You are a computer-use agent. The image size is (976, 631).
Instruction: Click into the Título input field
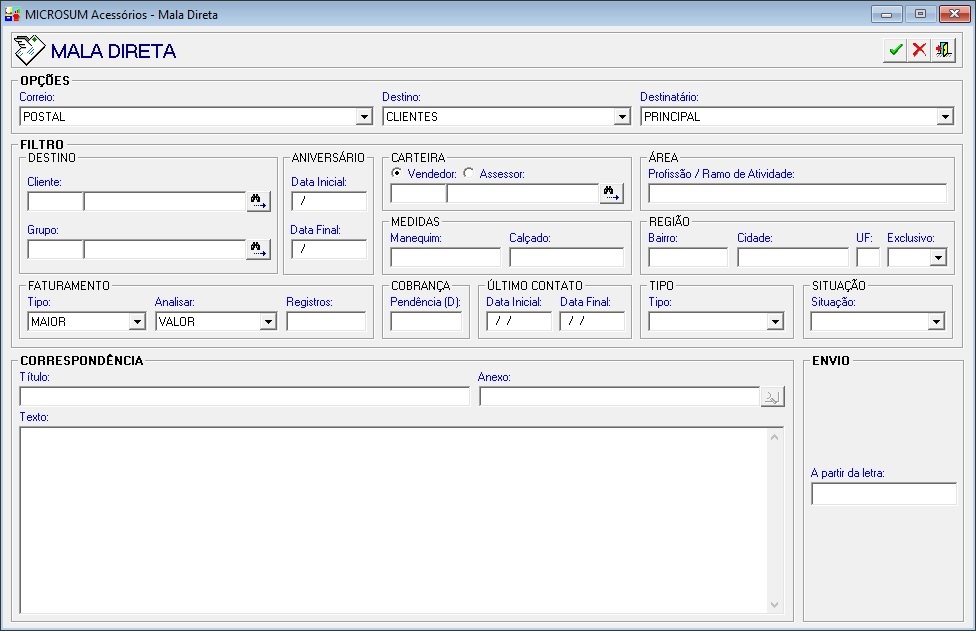click(244, 397)
